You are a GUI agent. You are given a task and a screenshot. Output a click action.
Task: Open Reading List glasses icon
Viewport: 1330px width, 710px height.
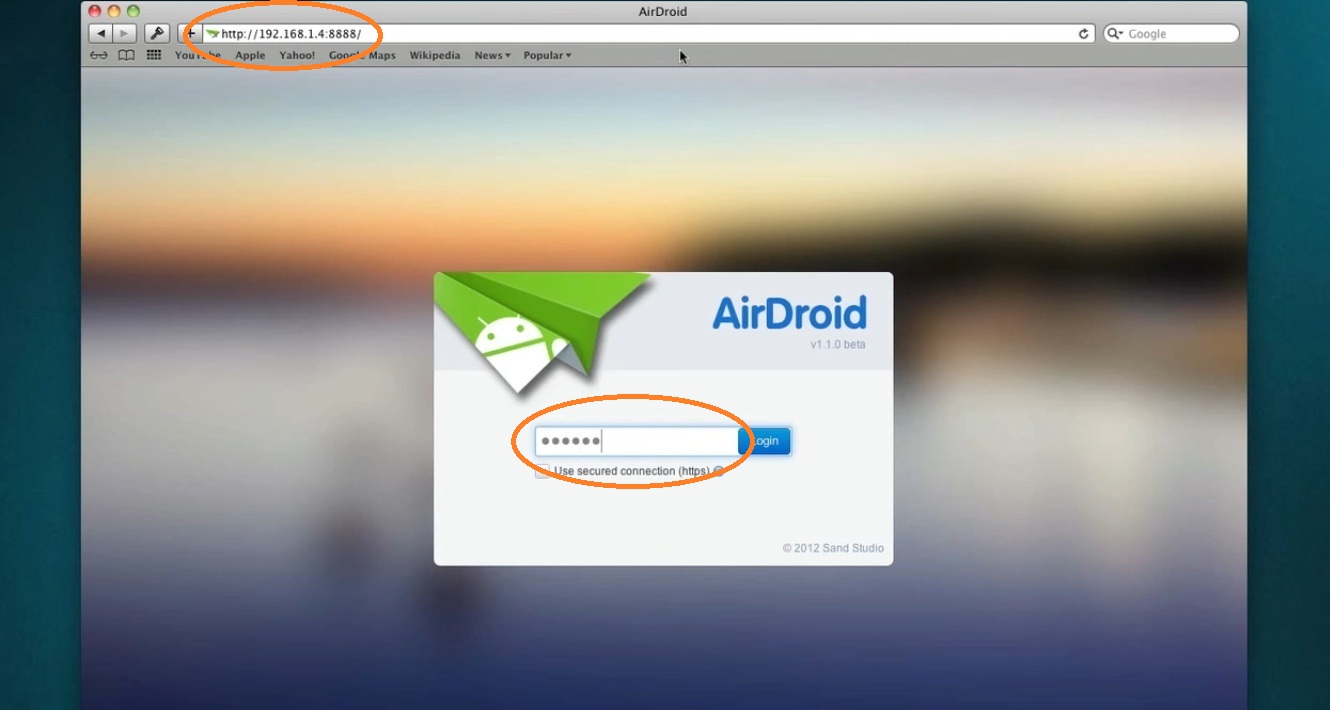[98, 56]
